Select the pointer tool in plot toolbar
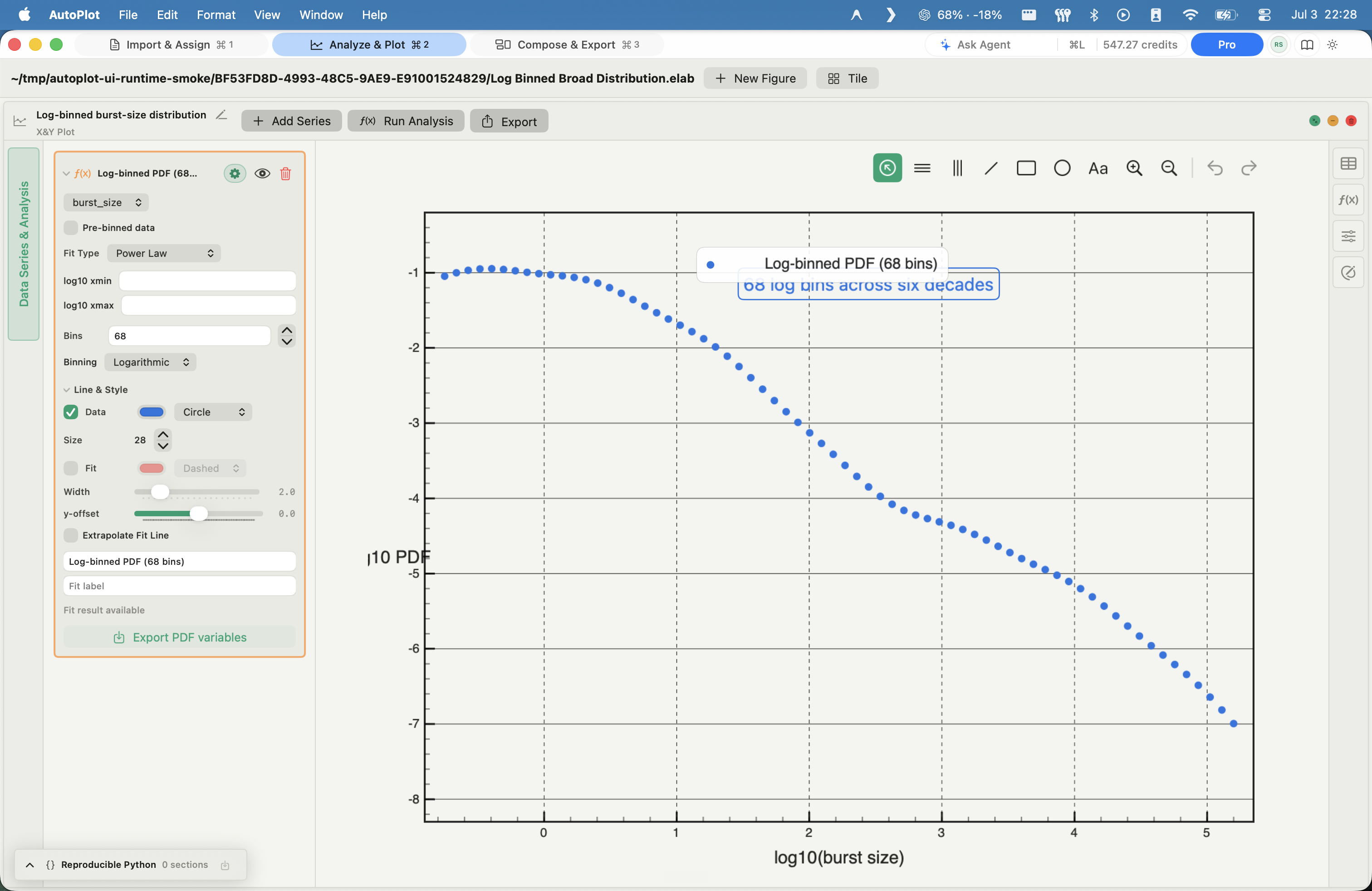Image resolution: width=1372 pixels, height=891 pixels. [x=887, y=168]
